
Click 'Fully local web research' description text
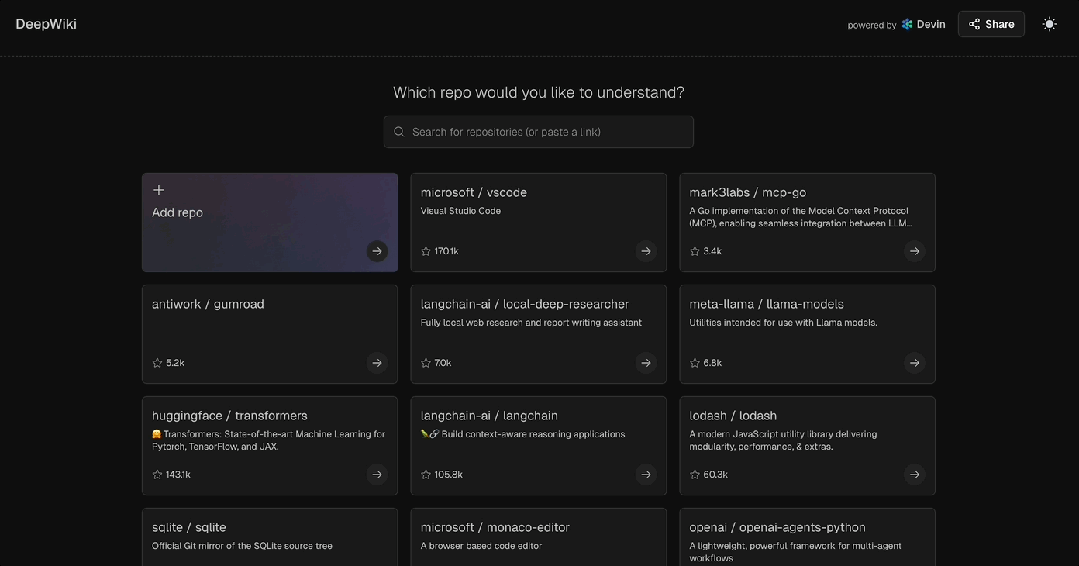pyautogui.click(x=531, y=323)
